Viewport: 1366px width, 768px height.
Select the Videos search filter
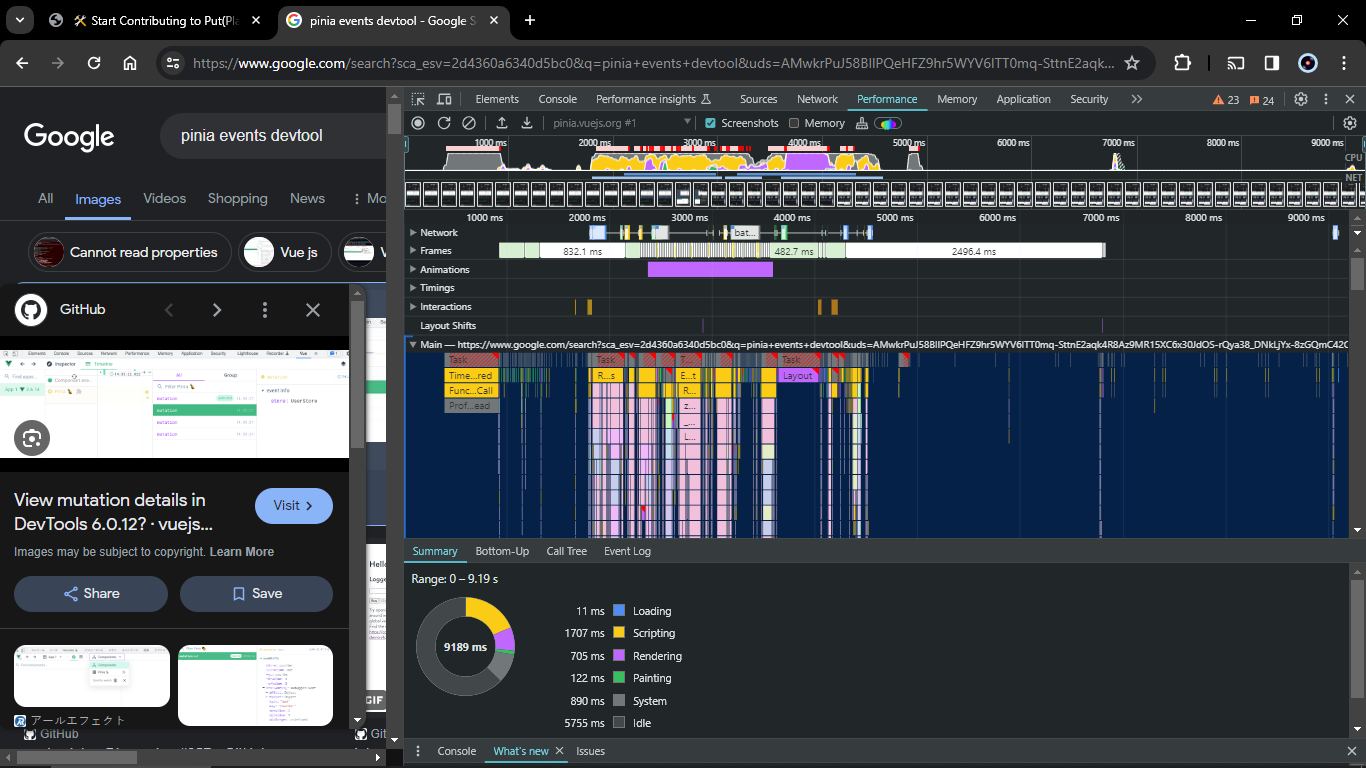click(164, 199)
